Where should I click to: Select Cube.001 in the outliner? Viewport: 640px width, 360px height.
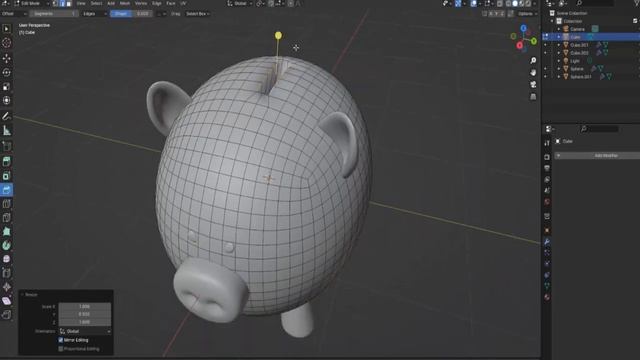[579, 45]
